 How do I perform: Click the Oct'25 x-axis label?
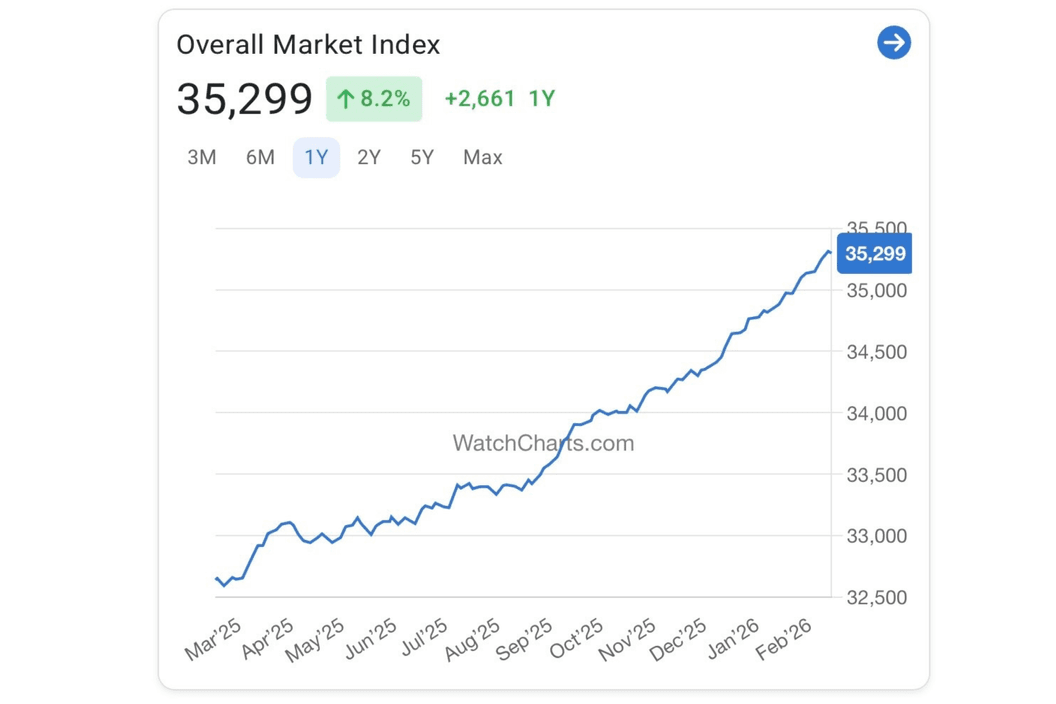pyautogui.click(x=577, y=639)
